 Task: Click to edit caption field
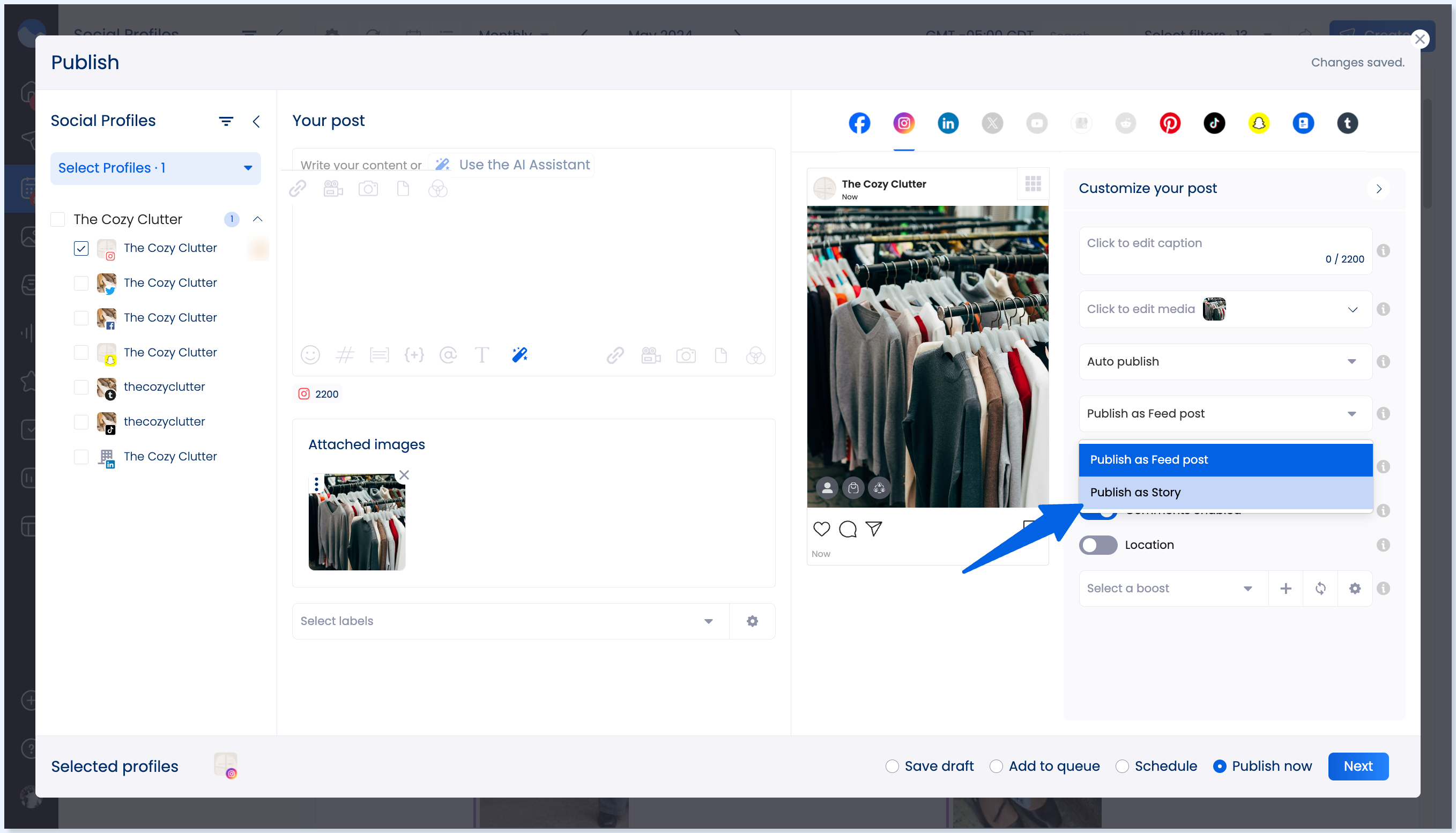(1225, 251)
